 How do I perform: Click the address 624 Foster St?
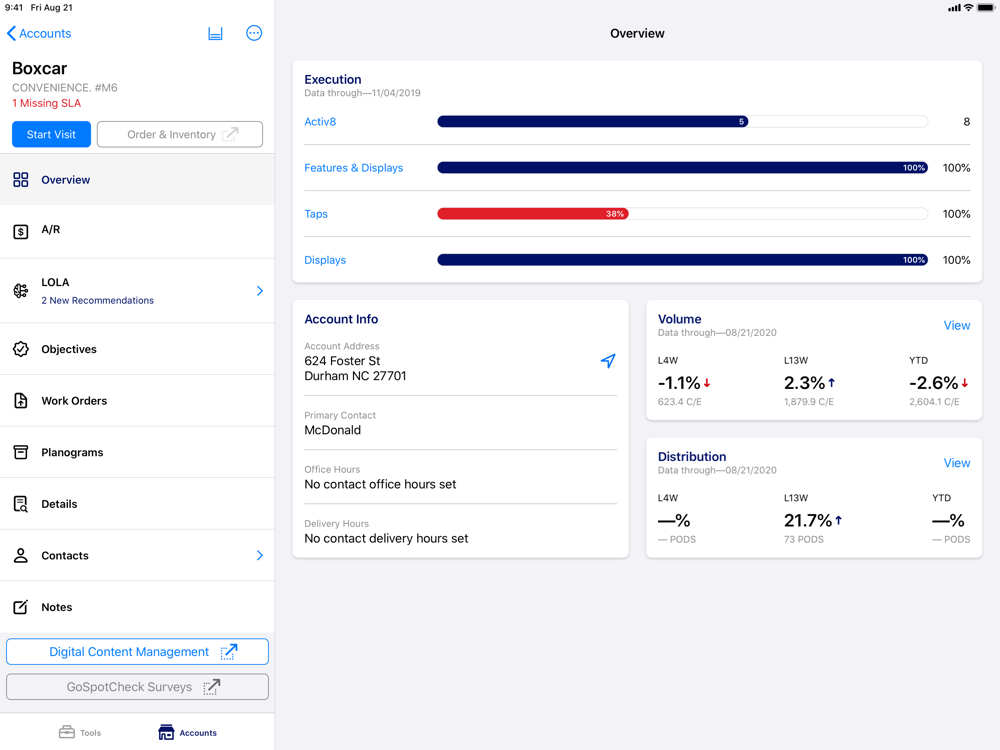(342, 361)
